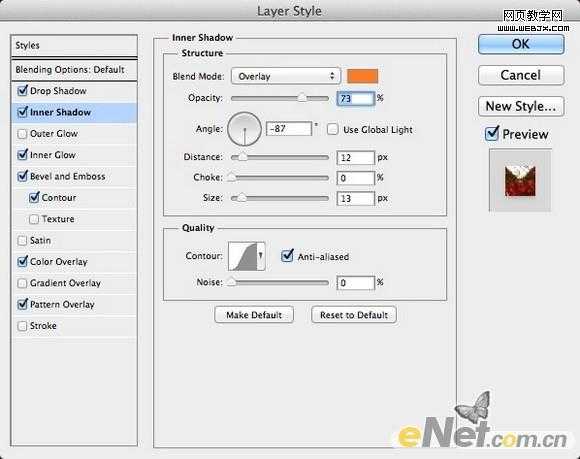The image size is (580, 459).
Task: Click the New Style... button
Action: (521, 106)
